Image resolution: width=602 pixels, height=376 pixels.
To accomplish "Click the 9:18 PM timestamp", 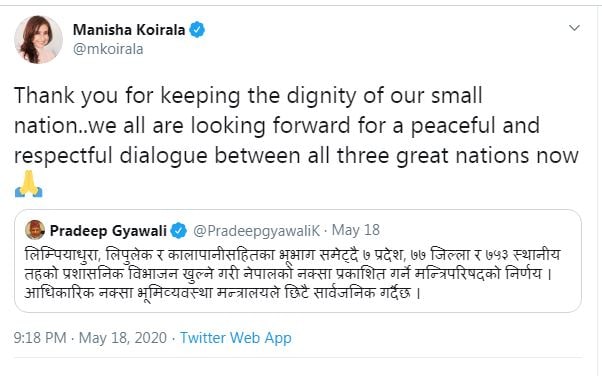I will (40, 338).
